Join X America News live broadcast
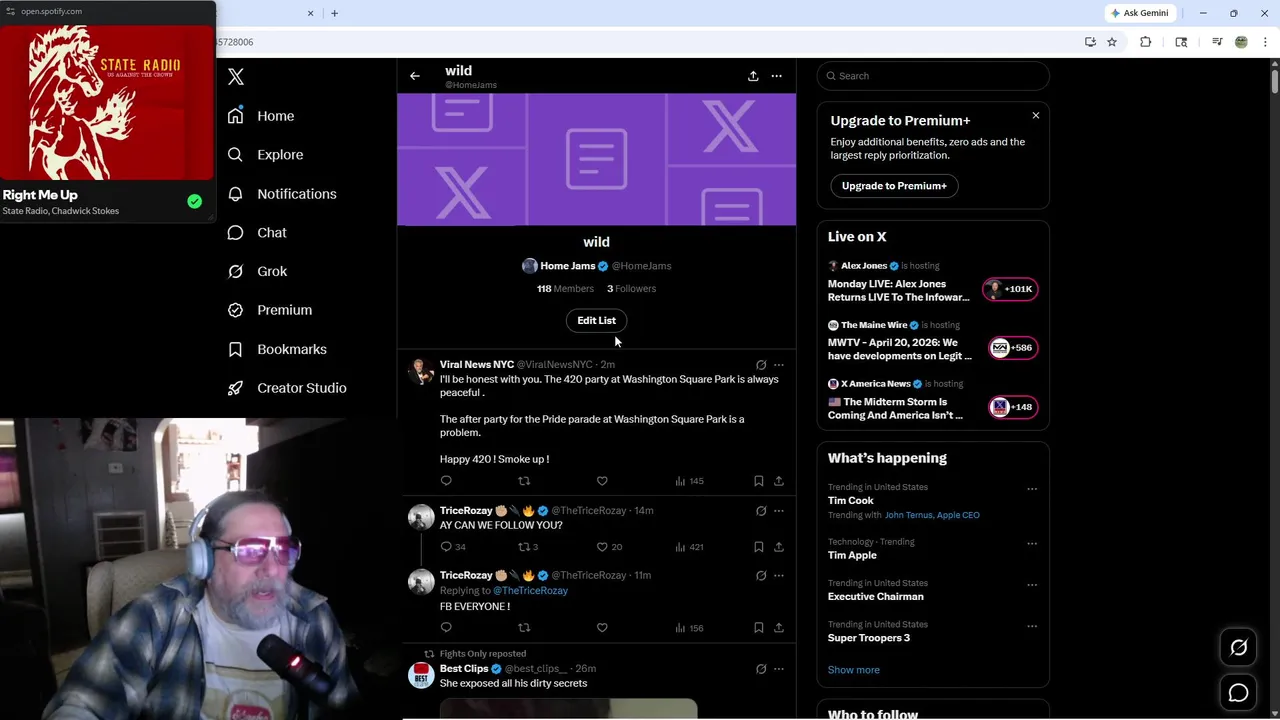The image size is (1280, 720). pyautogui.click(x=1012, y=407)
